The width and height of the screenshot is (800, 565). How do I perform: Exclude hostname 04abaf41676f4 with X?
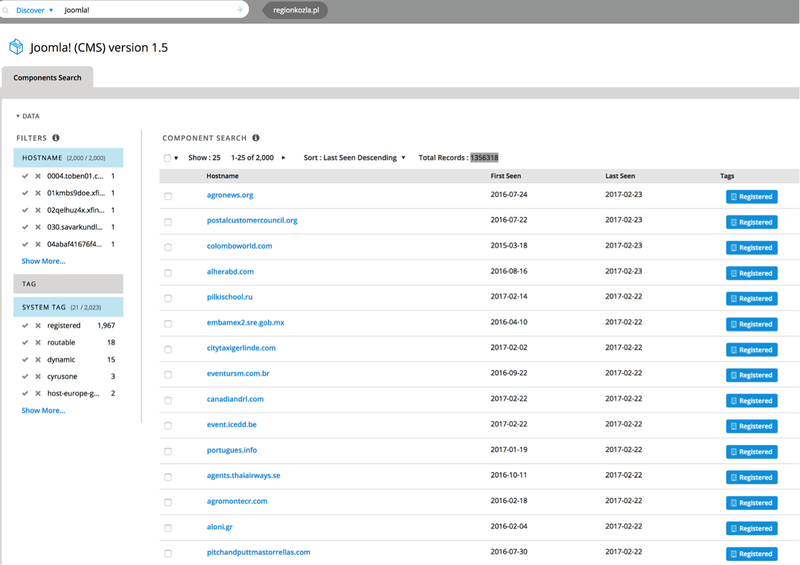coord(38,244)
